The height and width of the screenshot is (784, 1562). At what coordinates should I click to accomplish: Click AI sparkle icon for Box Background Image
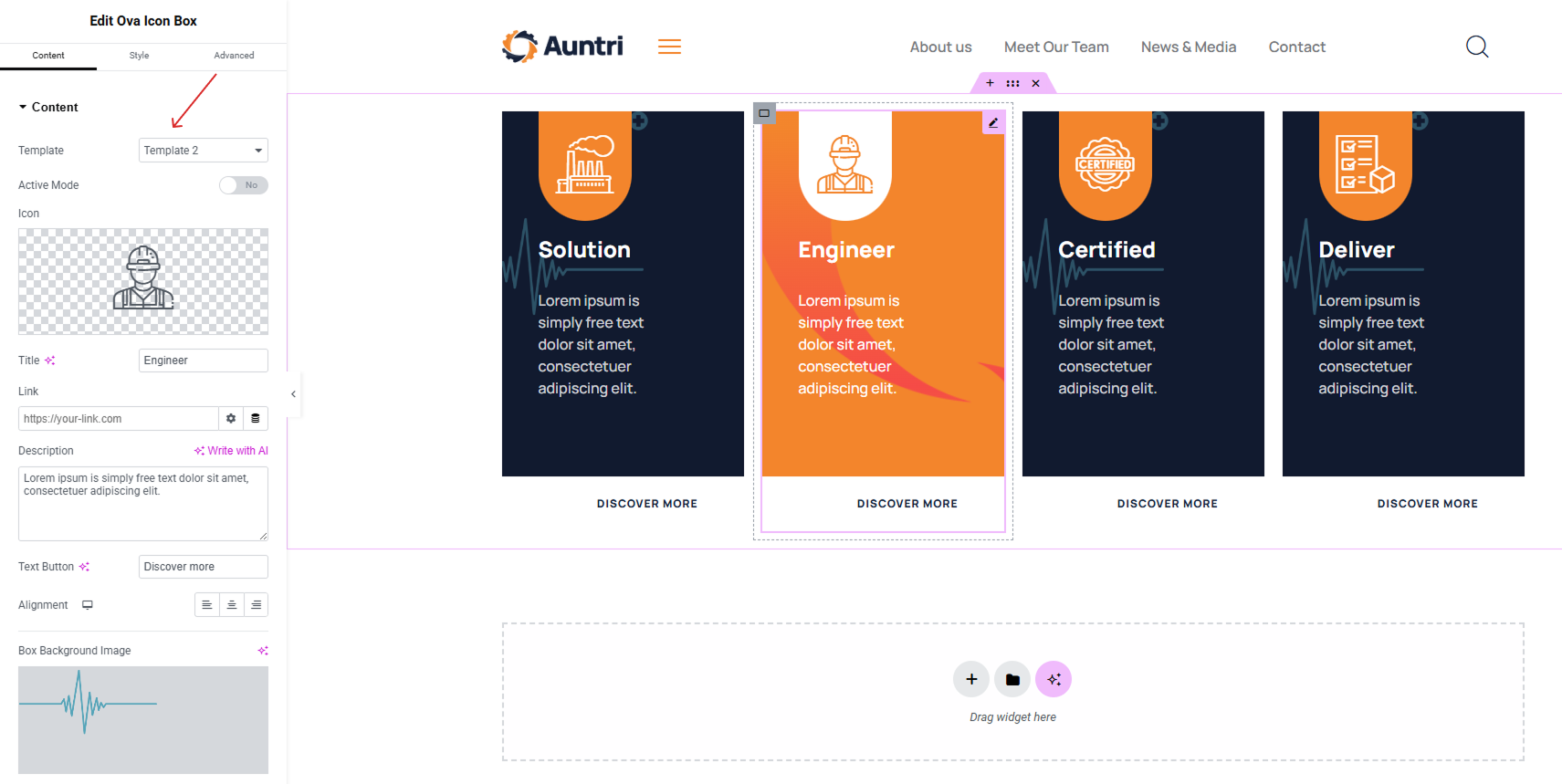(x=263, y=651)
